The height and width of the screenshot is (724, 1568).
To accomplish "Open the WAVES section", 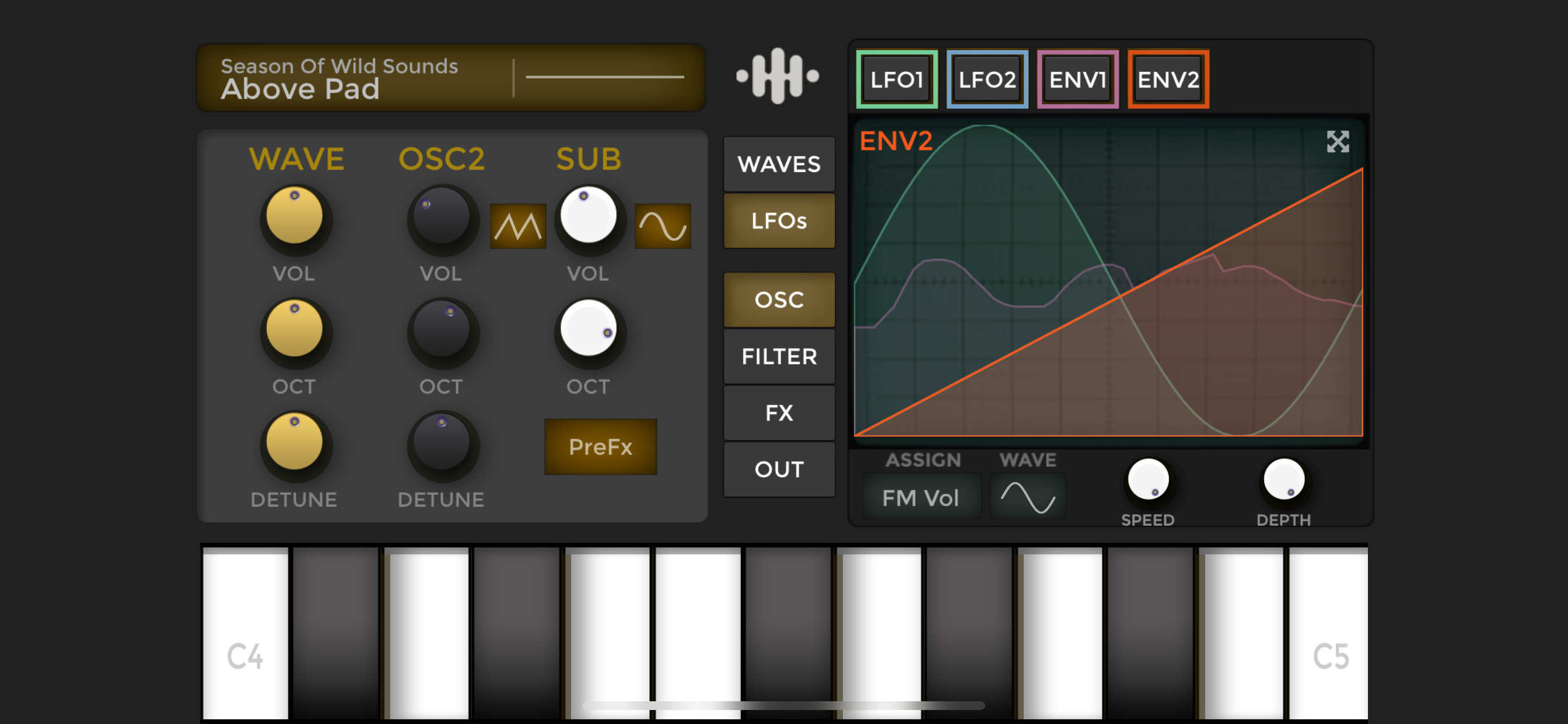I will (x=779, y=164).
